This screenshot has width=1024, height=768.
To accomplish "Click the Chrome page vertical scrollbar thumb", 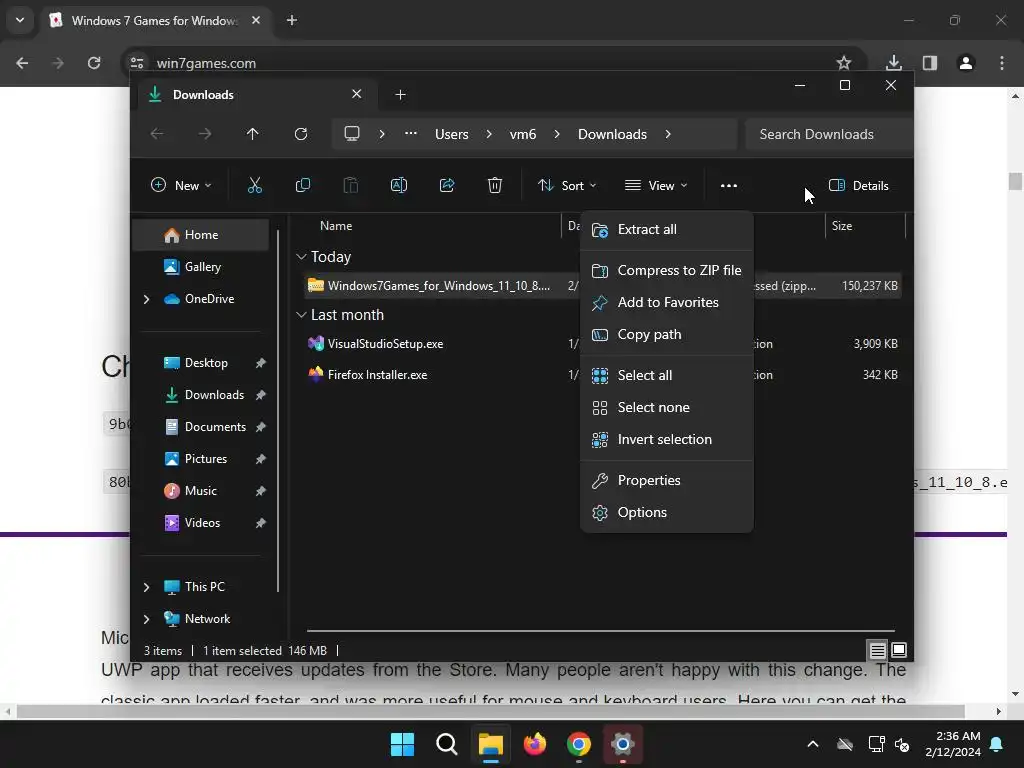I will point(1015,181).
